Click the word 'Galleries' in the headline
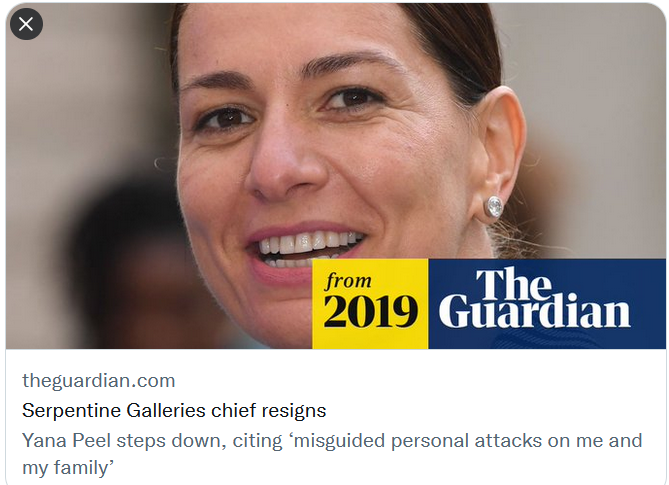Image resolution: width=669 pixels, height=485 pixels. pyautogui.click(x=166, y=411)
